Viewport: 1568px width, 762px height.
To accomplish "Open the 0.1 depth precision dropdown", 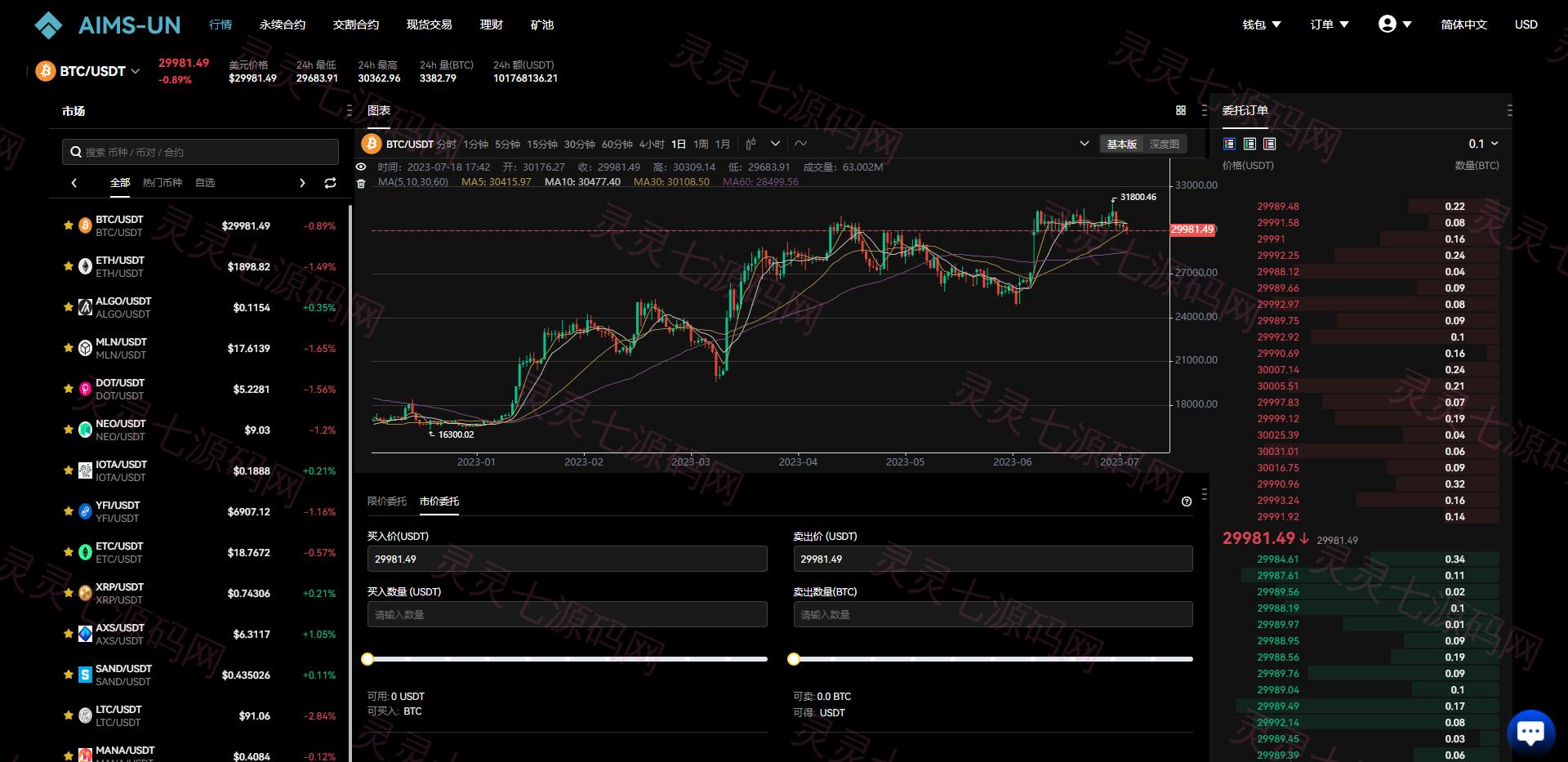I will click(1483, 144).
